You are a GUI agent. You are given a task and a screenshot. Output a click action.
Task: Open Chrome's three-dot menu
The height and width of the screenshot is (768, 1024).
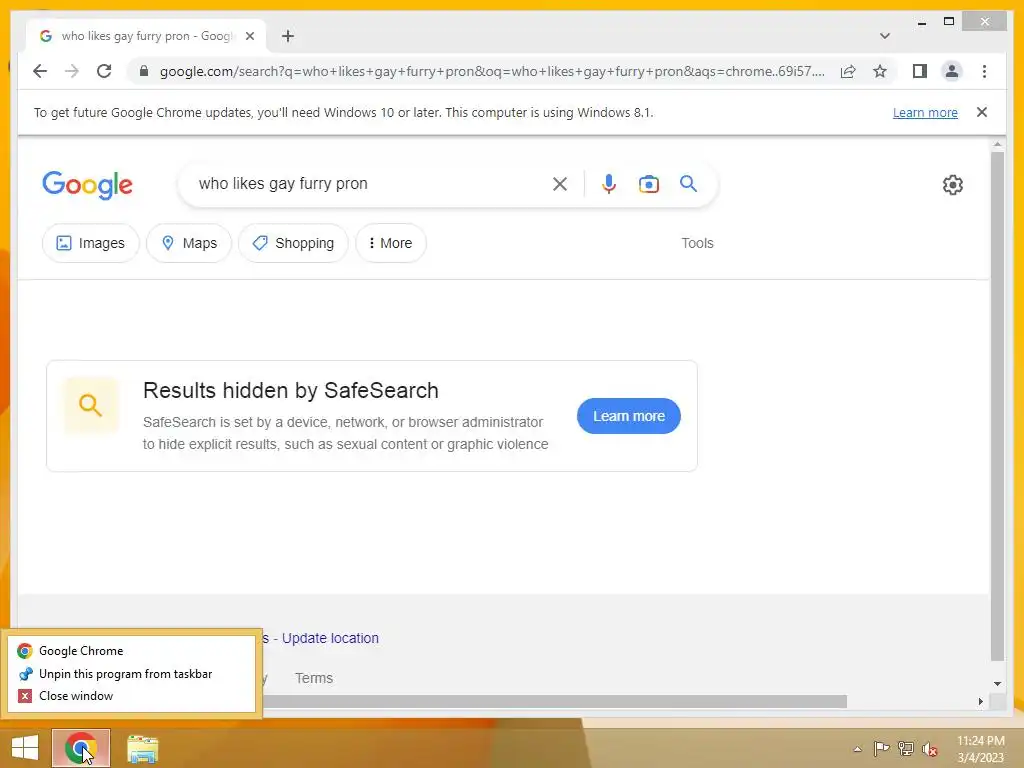(x=984, y=71)
